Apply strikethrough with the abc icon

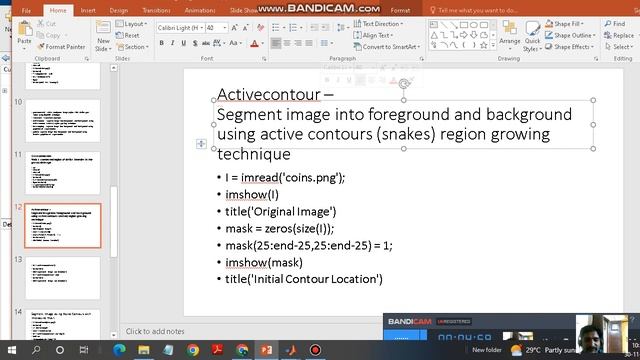(206, 43)
